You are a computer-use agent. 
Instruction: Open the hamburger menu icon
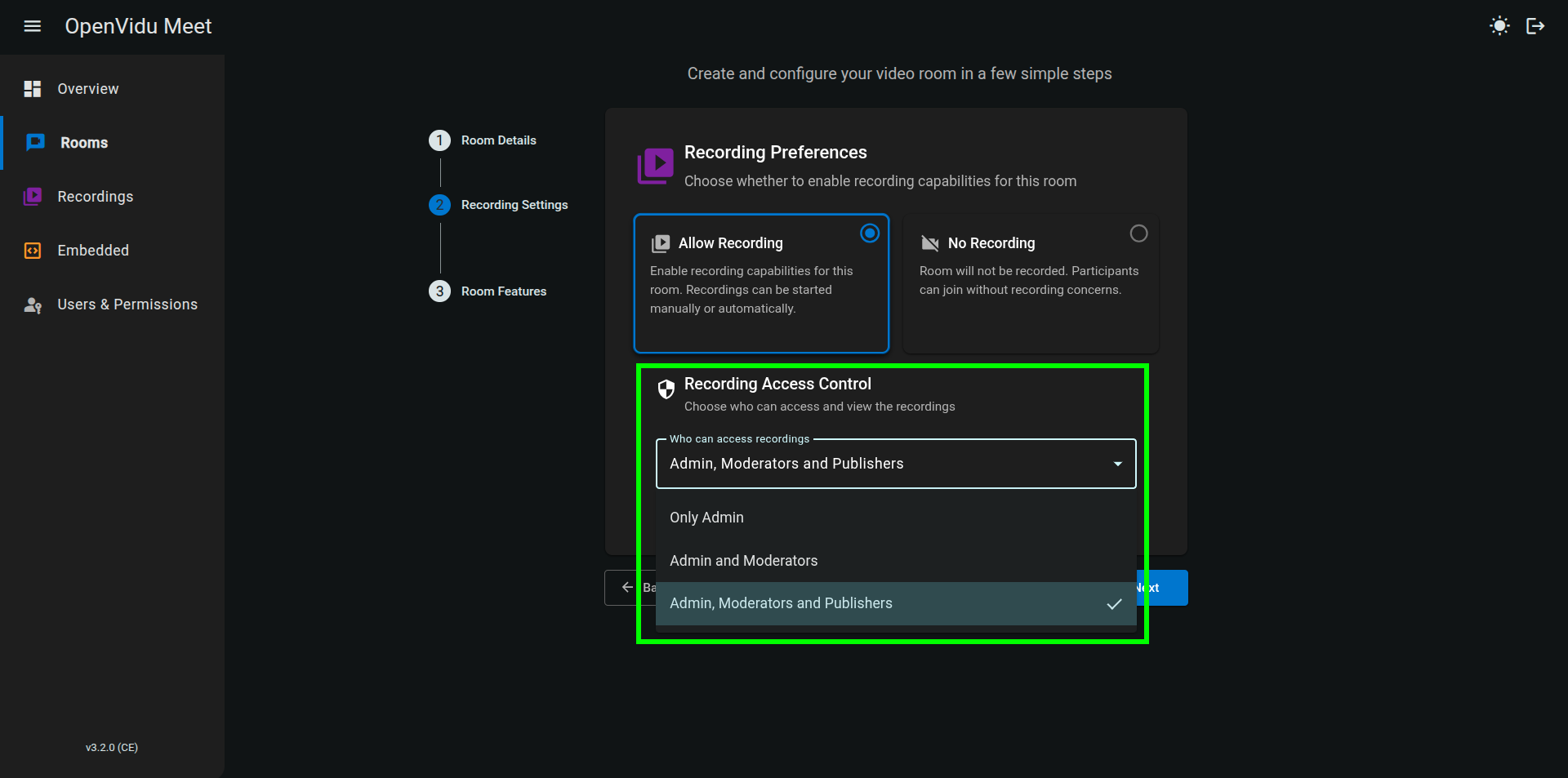pos(33,26)
